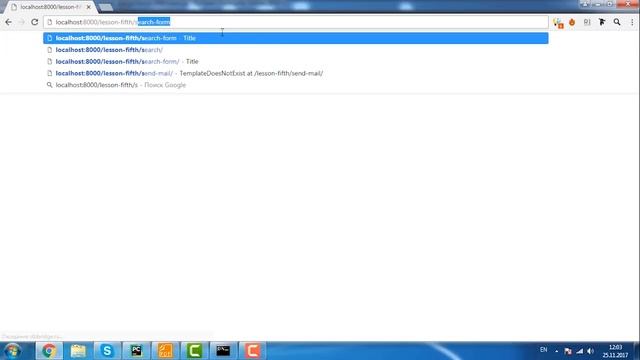The height and width of the screenshot is (360, 640).
Task: Click the search magnifier icon in the last suggestion
Action: coord(49,85)
